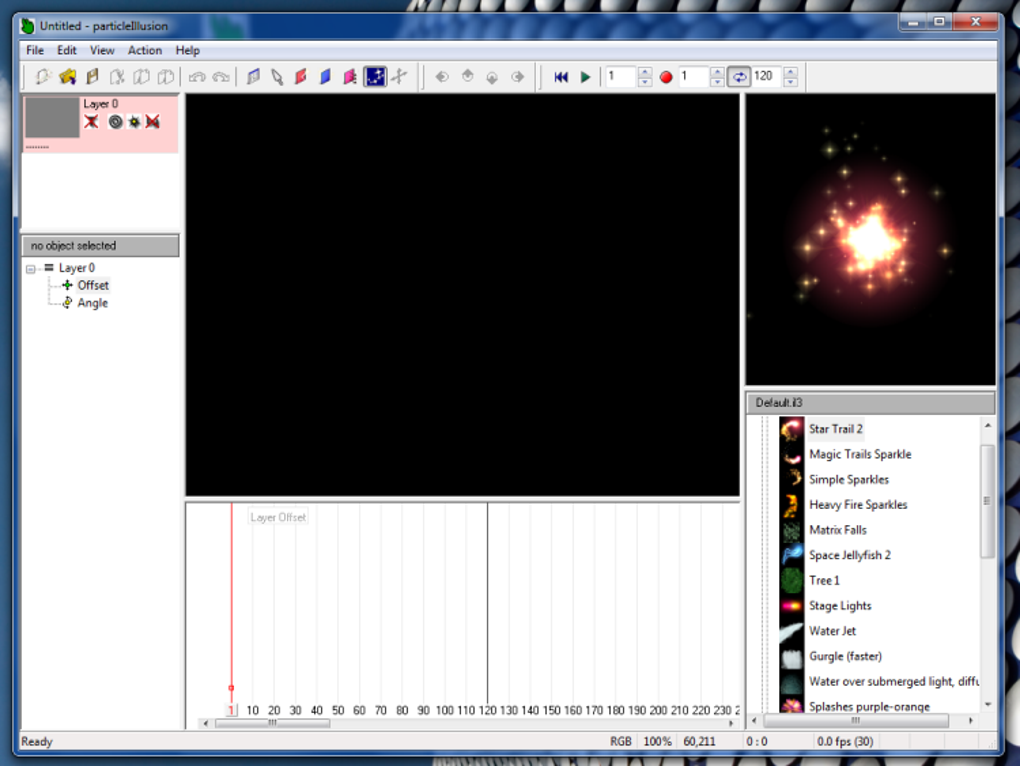The image size is (1020, 766).
Task: Select the Tree 1 emitter
Action: (x=824, y=581)
